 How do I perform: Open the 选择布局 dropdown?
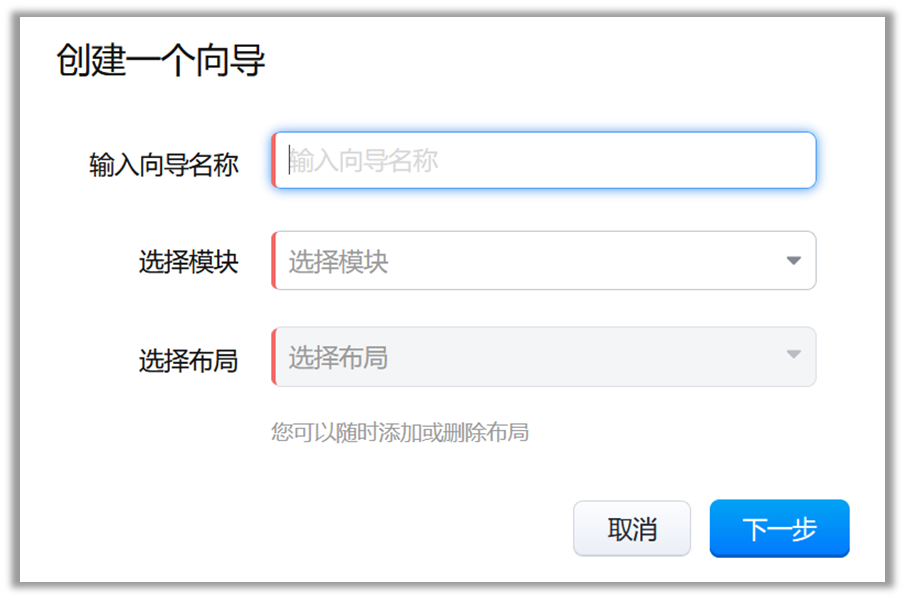click(544, 357)
